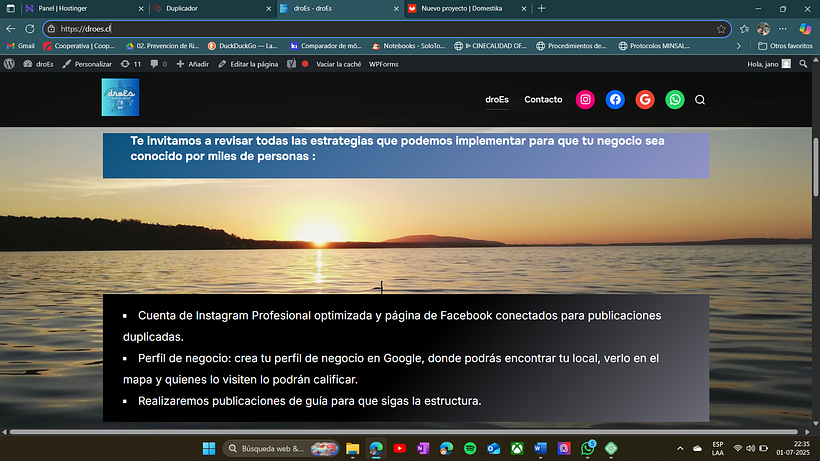Open File Explorer from the taskbar
Screen dimensions: 820x461
[x=352, y=448]
